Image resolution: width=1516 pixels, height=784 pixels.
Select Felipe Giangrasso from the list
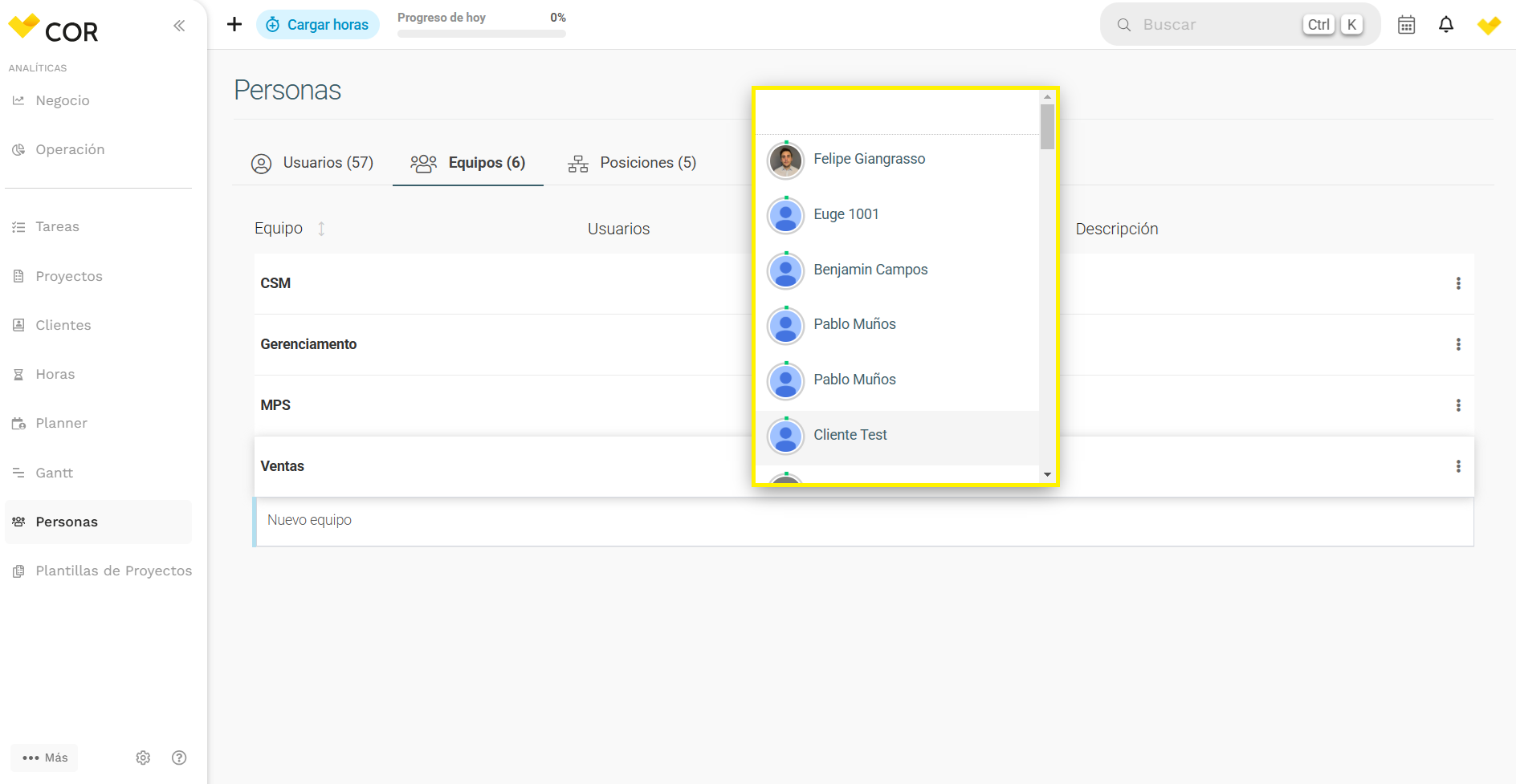pos(898,160)
